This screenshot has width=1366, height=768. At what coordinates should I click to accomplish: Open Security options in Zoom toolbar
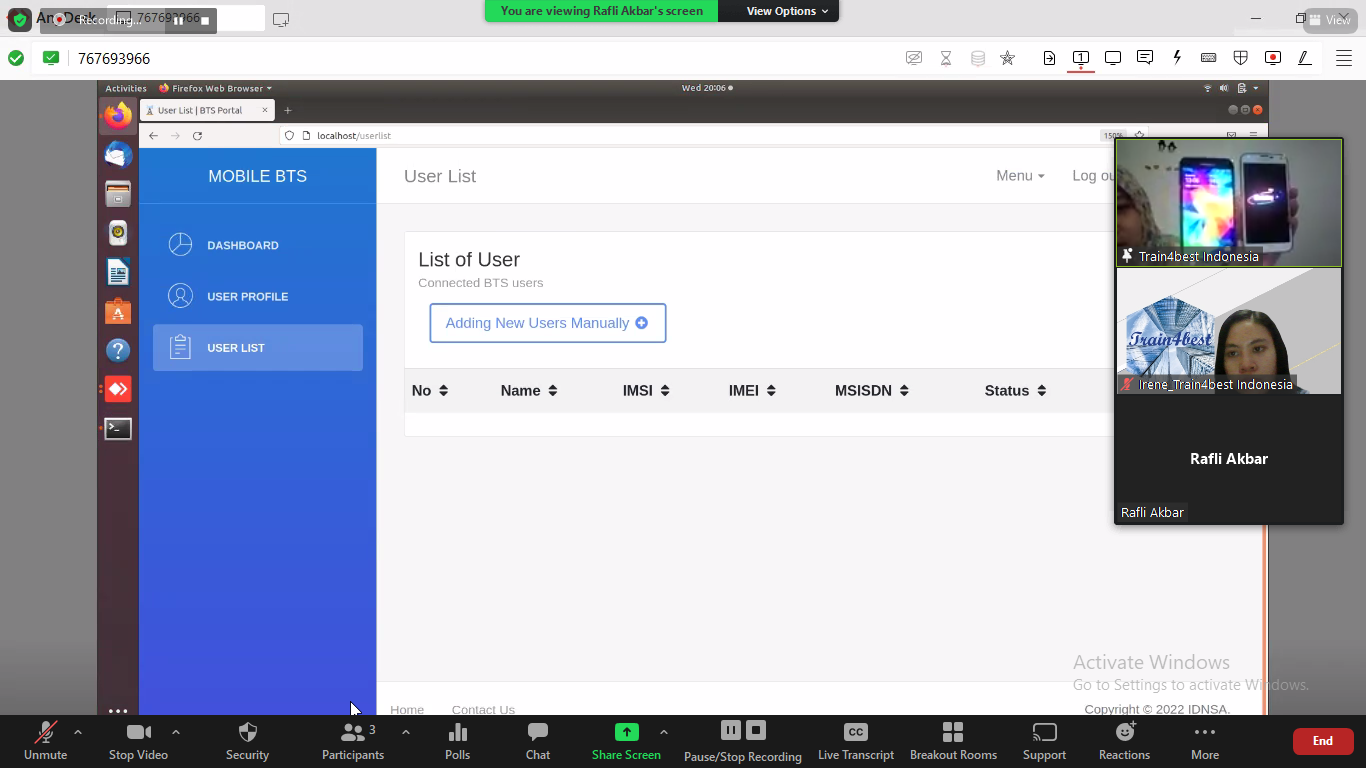(x=247, y=741)
